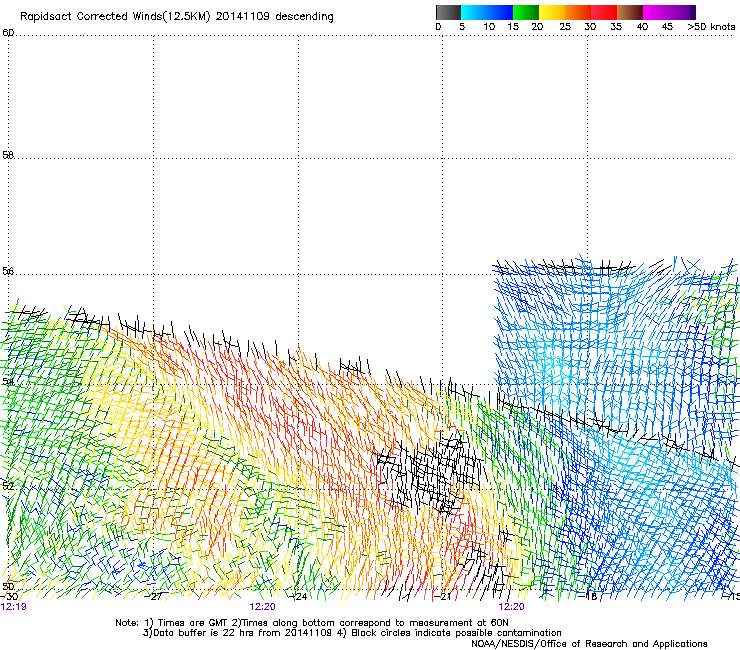Click the Rapidscat Corrected Winds title text
740x650 pixels.
click(177, 16)
